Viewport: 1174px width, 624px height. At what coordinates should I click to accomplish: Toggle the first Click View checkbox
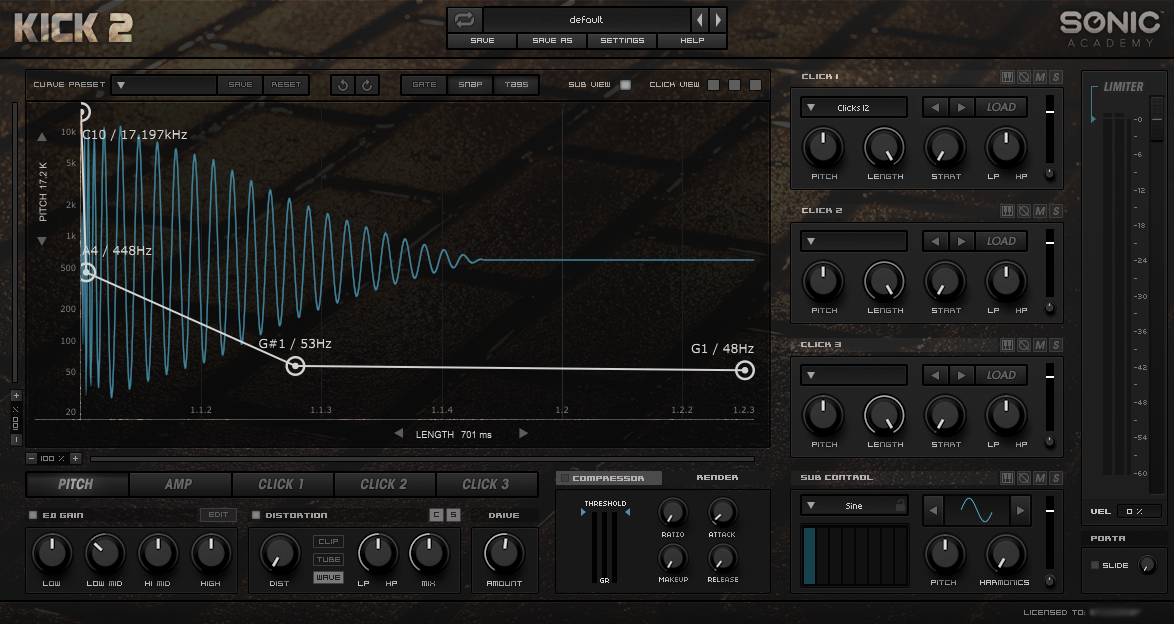714,85
